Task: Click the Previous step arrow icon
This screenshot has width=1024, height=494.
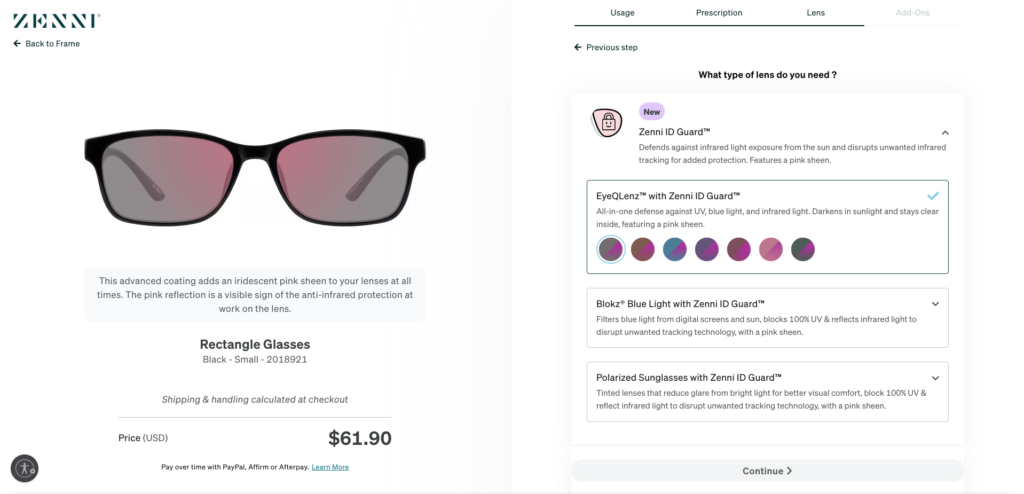Action: tap(578, 47)
